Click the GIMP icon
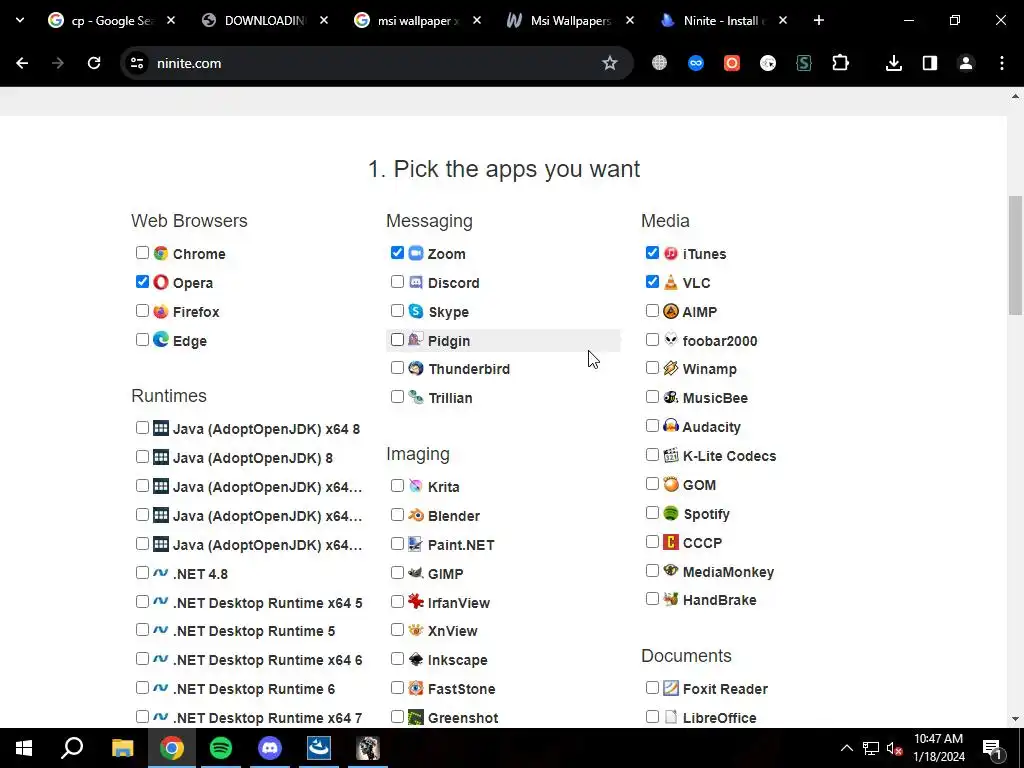 click(x=416, y=573)
